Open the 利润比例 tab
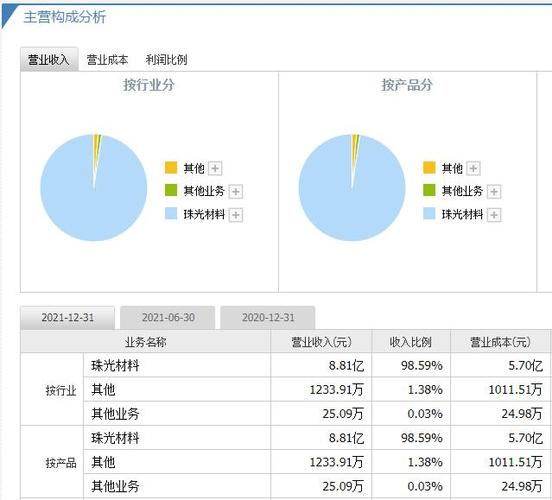This screenshot has height=500, width=552. 166,60
